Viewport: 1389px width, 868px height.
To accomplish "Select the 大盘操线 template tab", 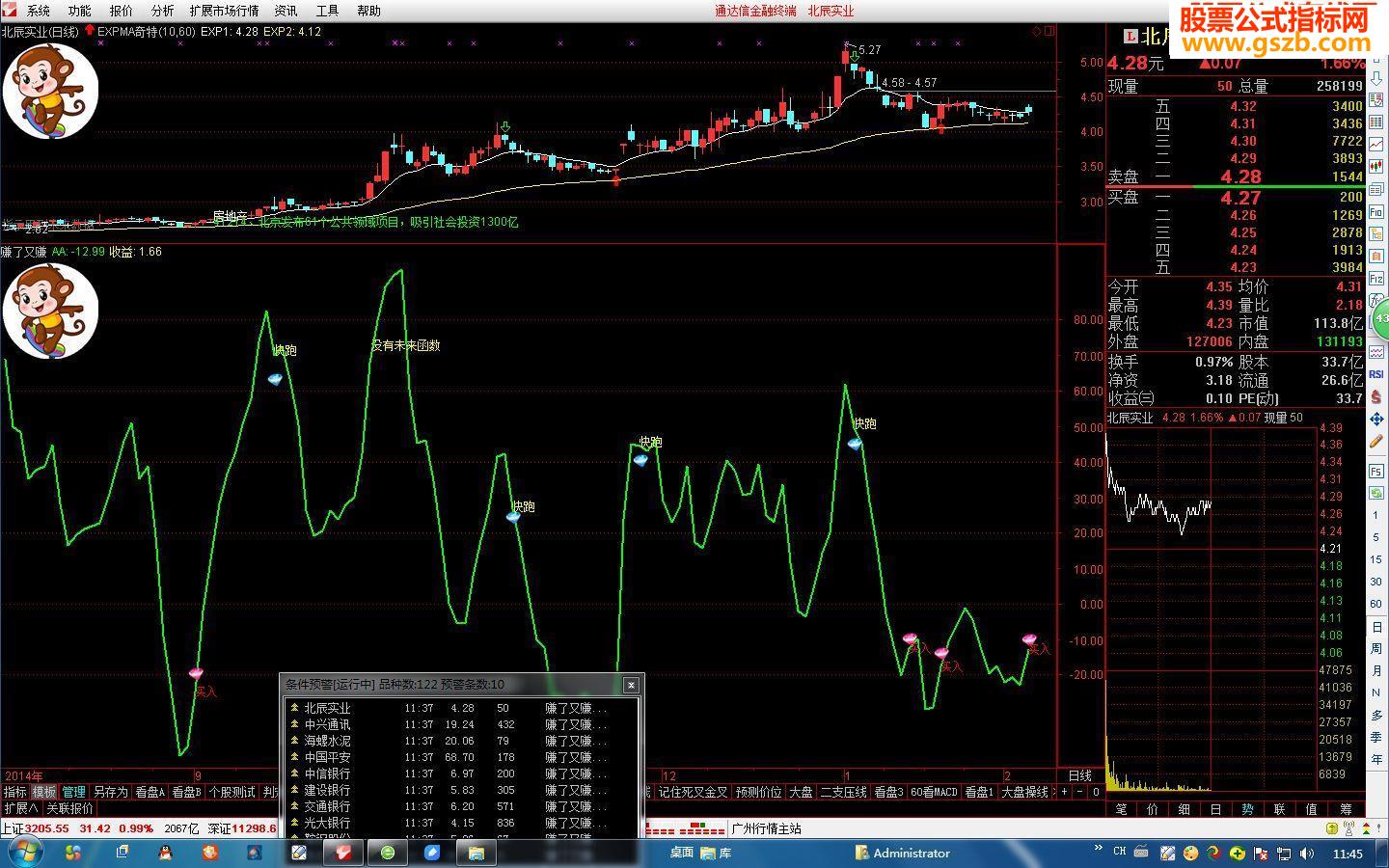I will point(1024,792).
